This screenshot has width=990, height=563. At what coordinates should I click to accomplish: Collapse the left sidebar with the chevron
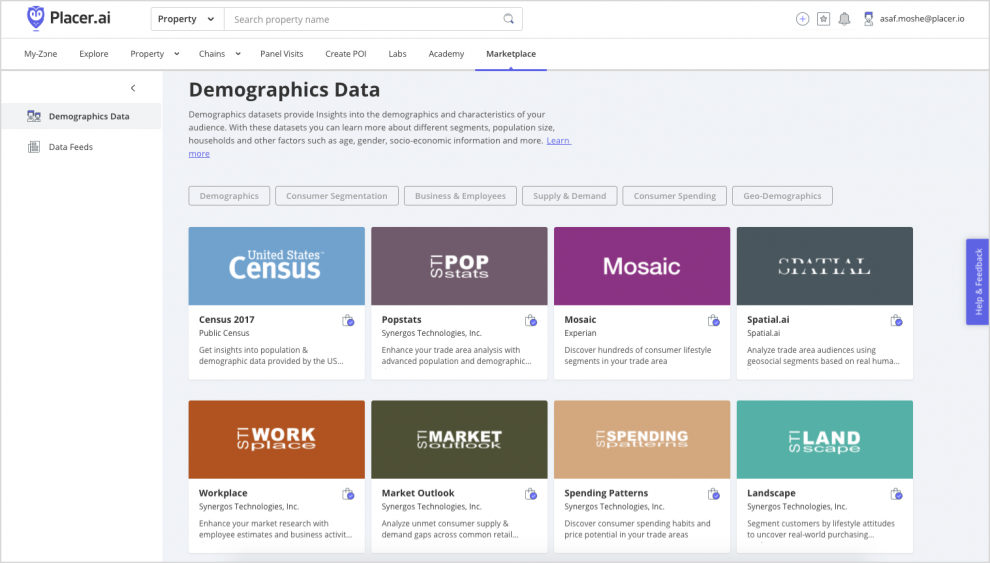click(x=133, y=88)
